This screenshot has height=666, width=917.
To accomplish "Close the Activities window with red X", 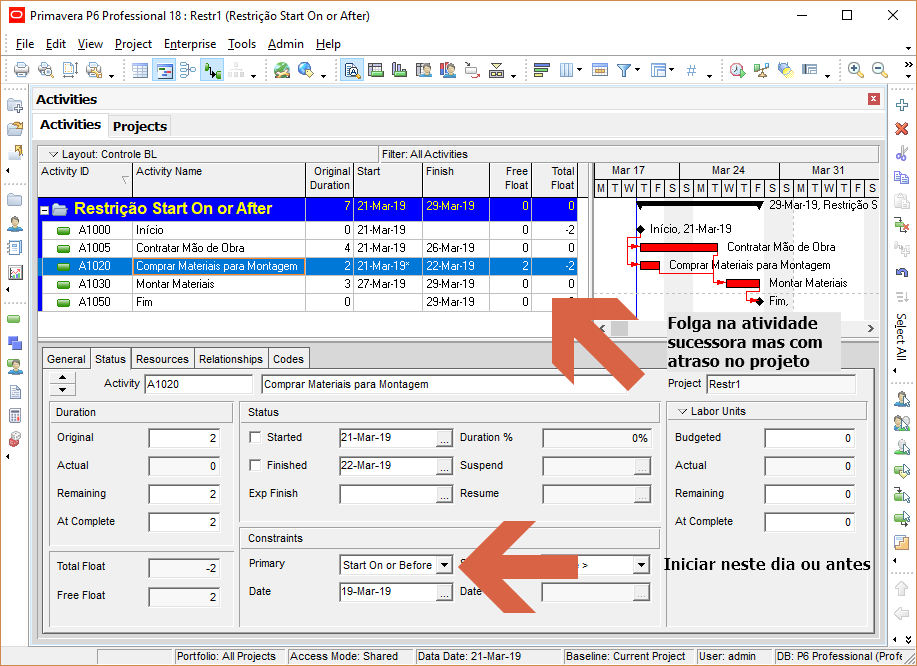I will pos(874,99).
